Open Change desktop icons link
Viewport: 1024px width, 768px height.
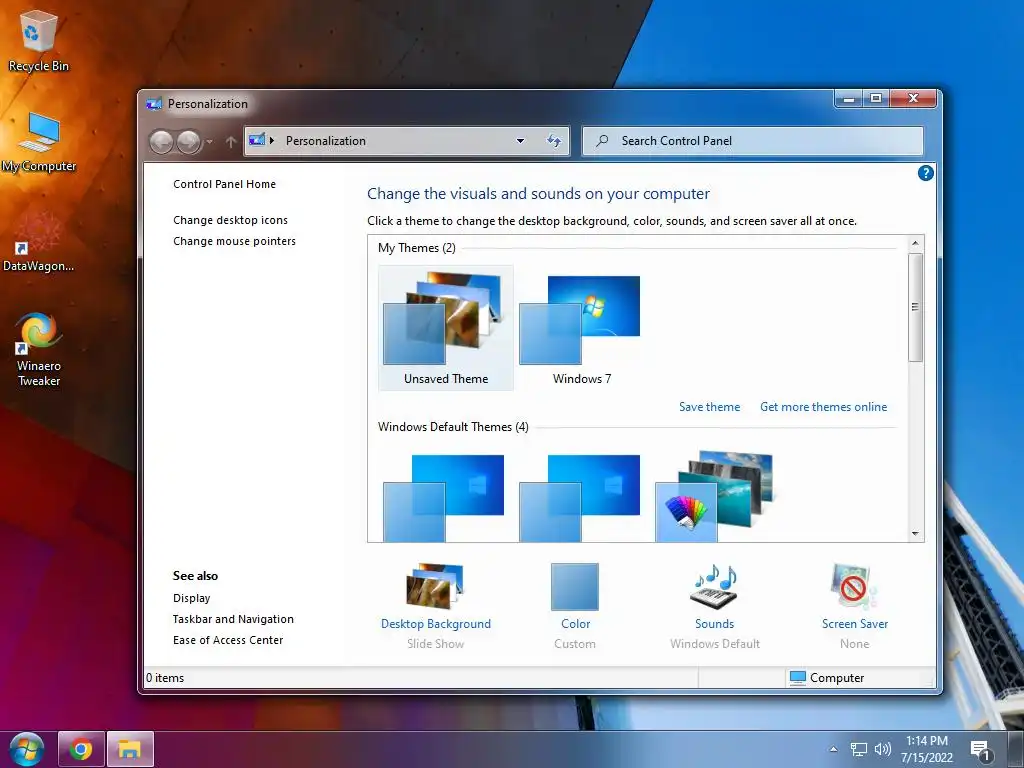coord(231,220)
